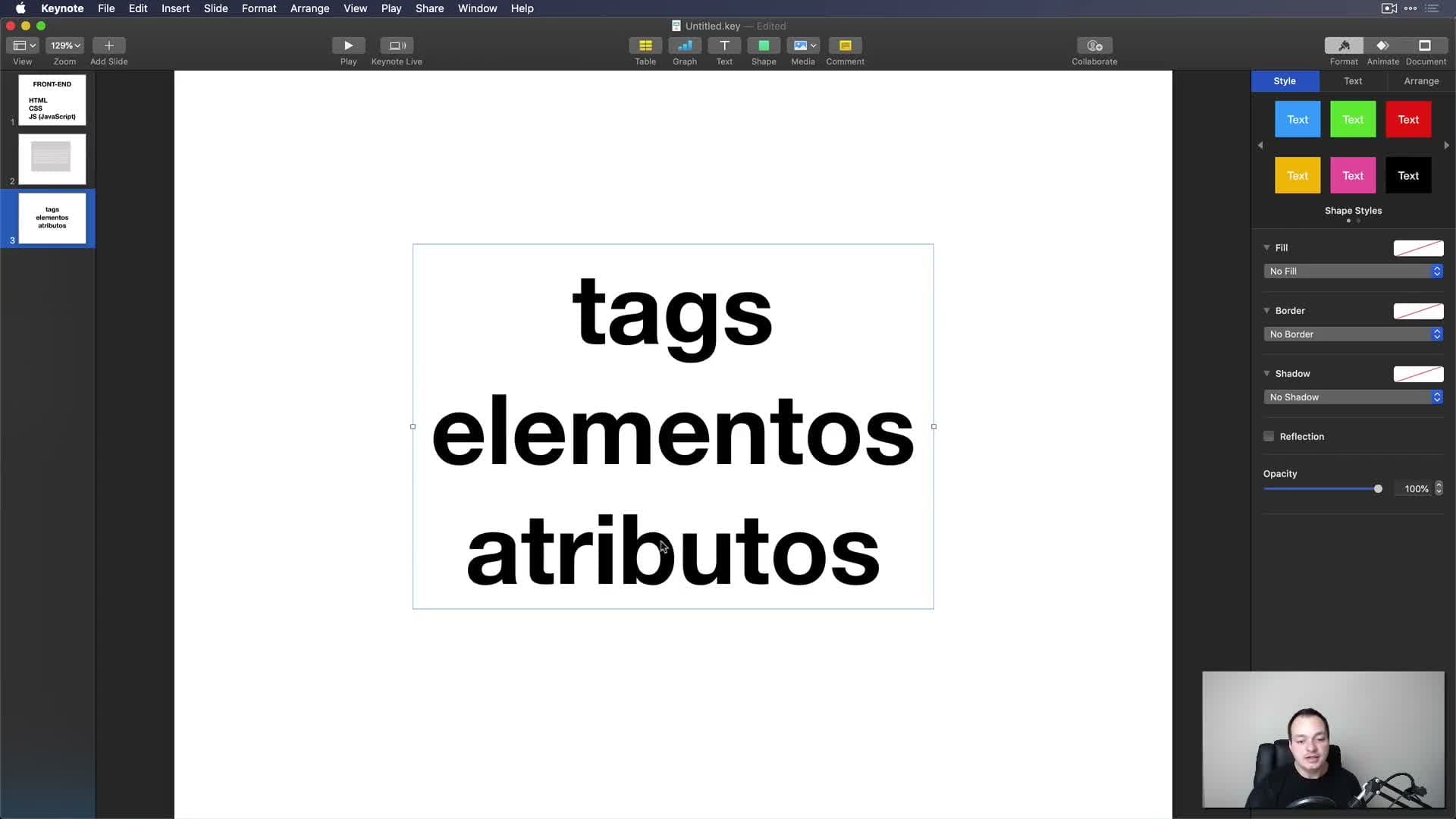1456x819 pixels.
Task: Click the Border preview swatch
Action: point(1418,311)
